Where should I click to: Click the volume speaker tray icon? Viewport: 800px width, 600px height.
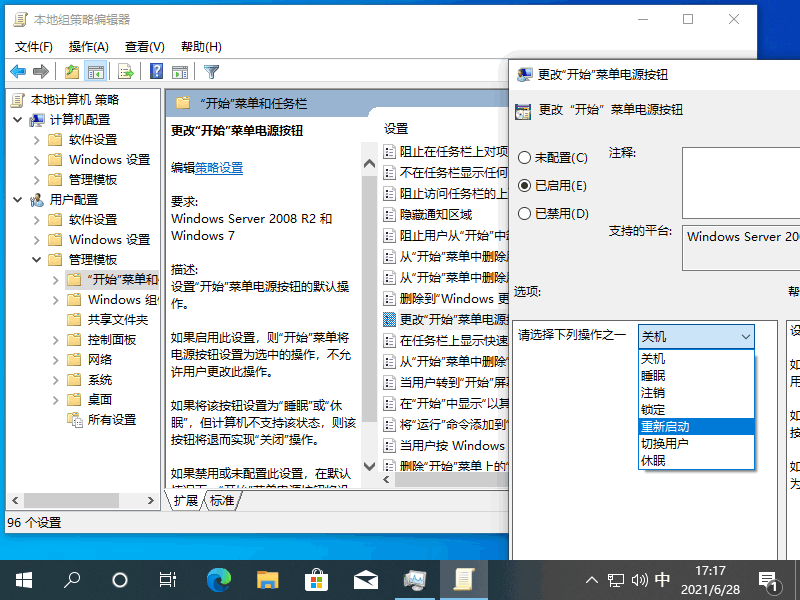coord(639,580)
